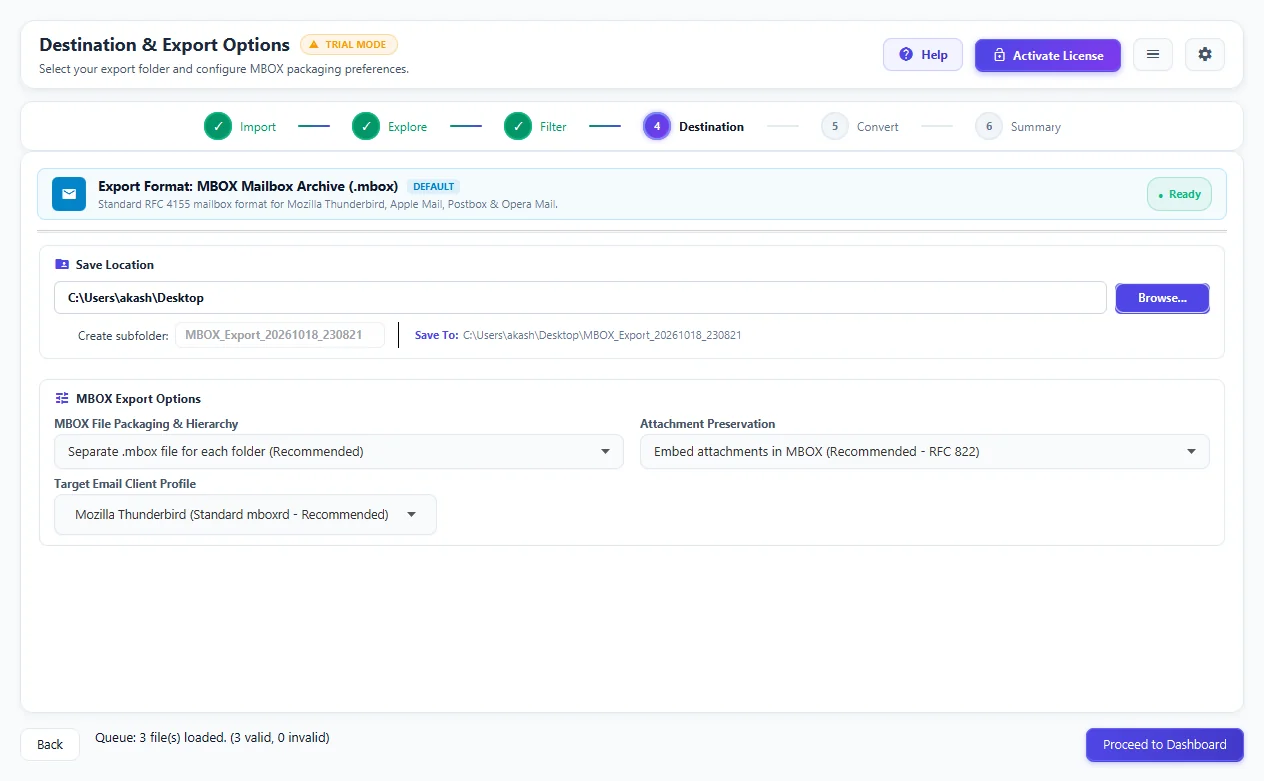Screen dimensions: 1264x781
Task: Click the Save Location folder icon
Action: (x=62, y=265)
